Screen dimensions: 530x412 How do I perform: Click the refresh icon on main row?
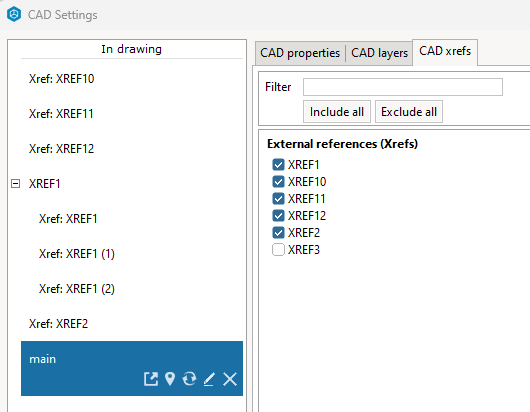point(189,379)
